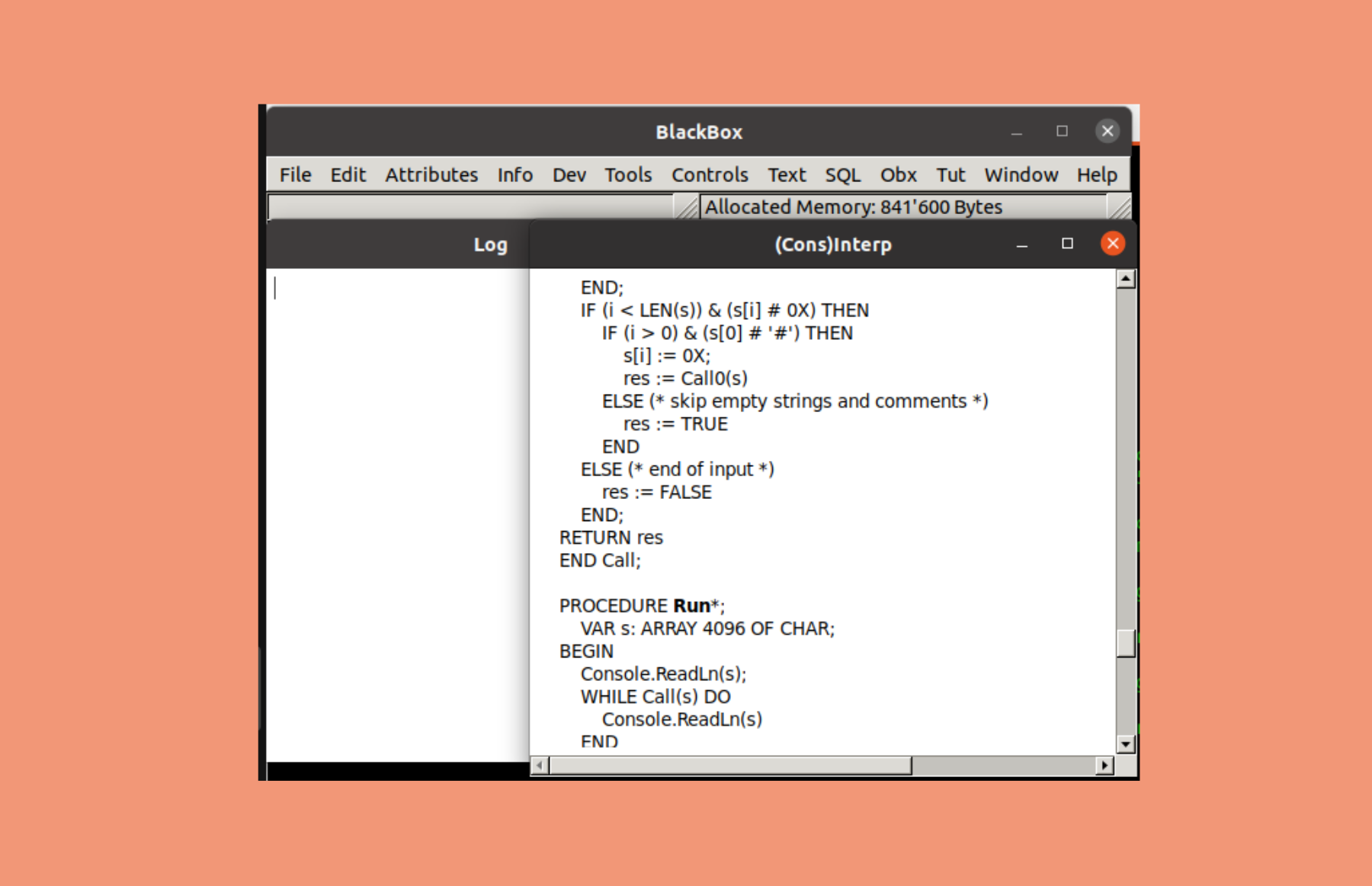Maximize the (Cons)Interp window
The width and height of the screenshot is (1372, 886).
(x=1067, y=244)
